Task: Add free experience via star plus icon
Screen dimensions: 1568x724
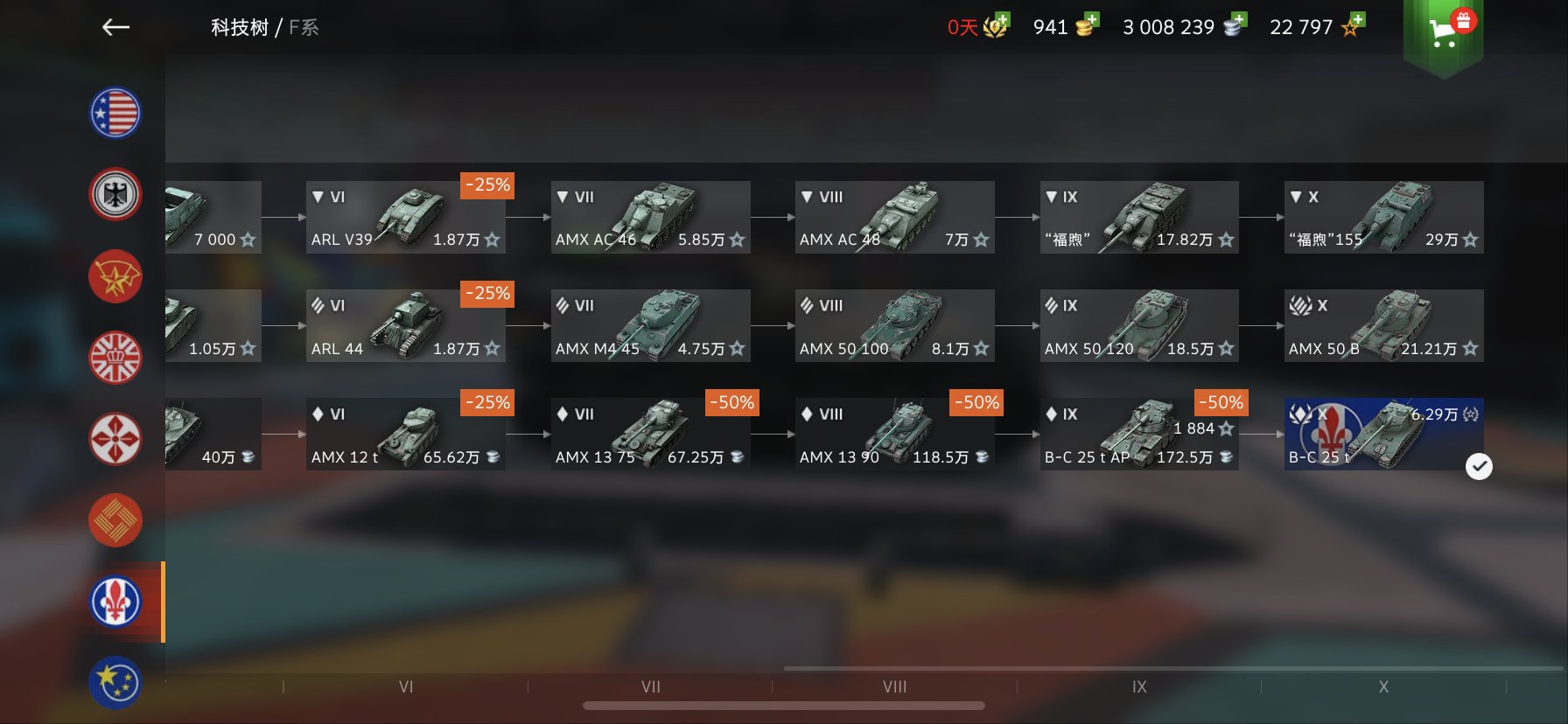Action: tap(1353, 25)
